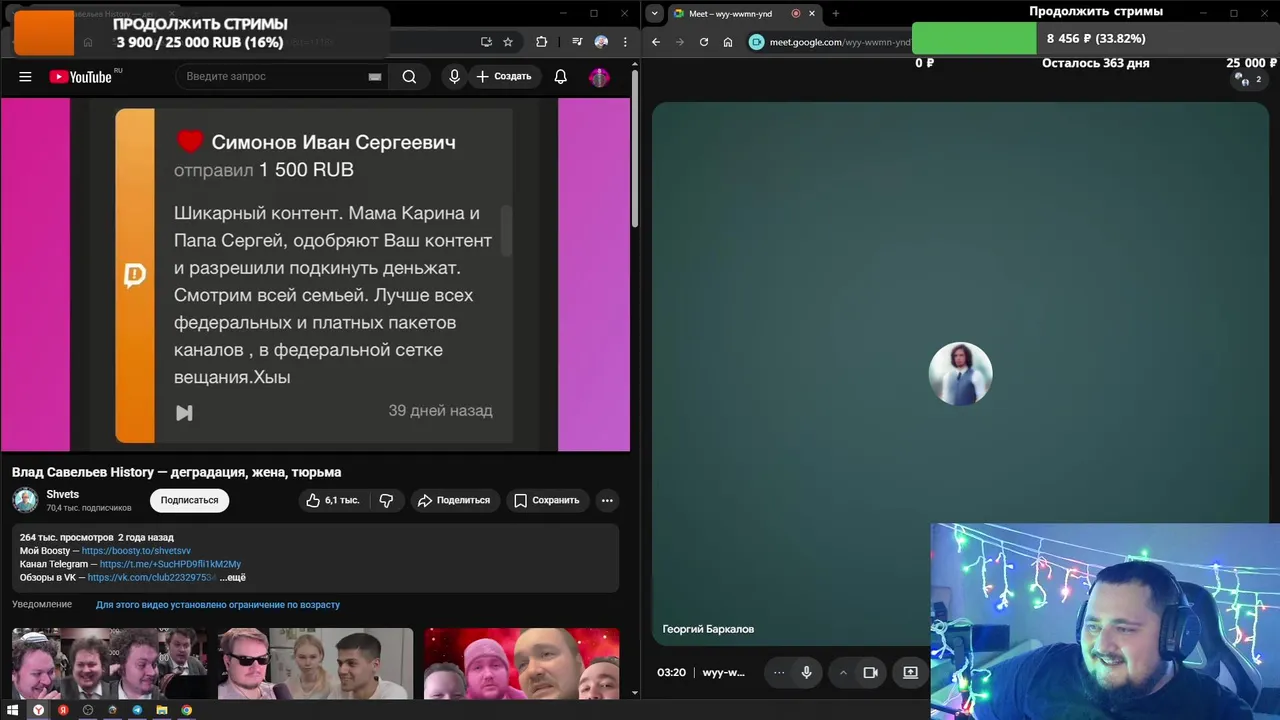Open the Shvets channel name link
1280x720 pixels.
pos(63,494)
